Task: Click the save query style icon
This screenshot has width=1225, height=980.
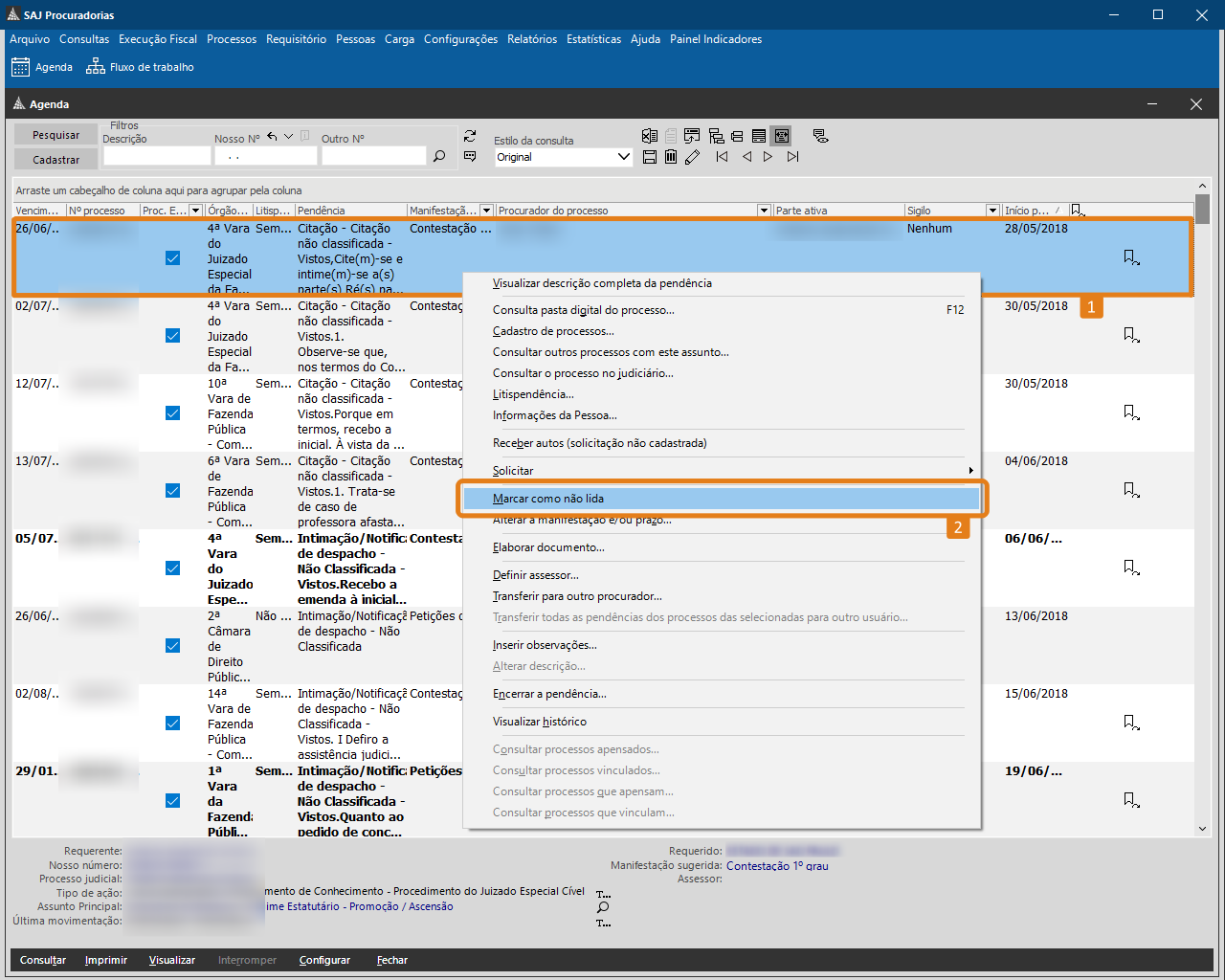Action: click(x=650, y=157)
